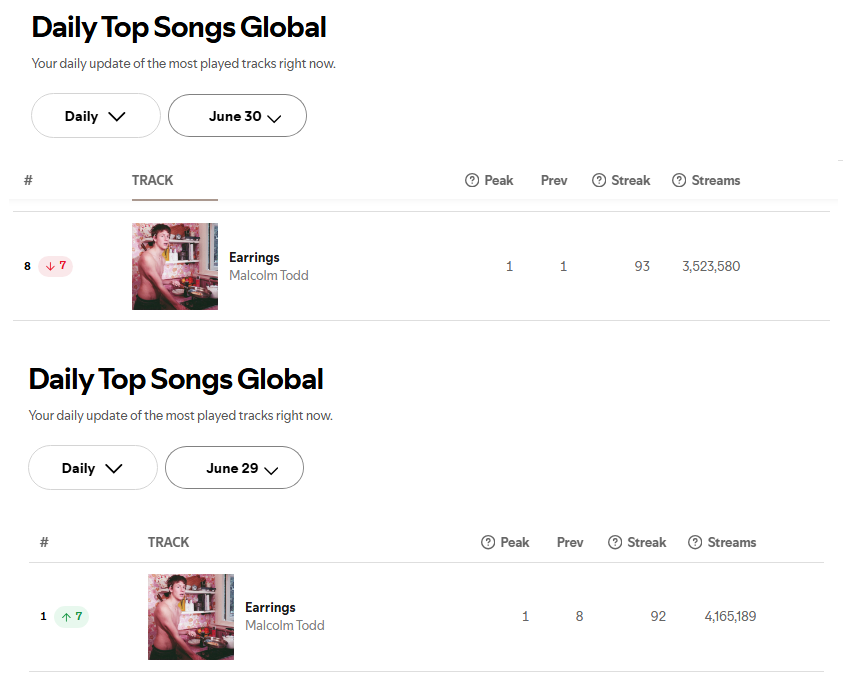Click the Streak help icon in top table
The image size is (843, 691).
pos(599,180)
